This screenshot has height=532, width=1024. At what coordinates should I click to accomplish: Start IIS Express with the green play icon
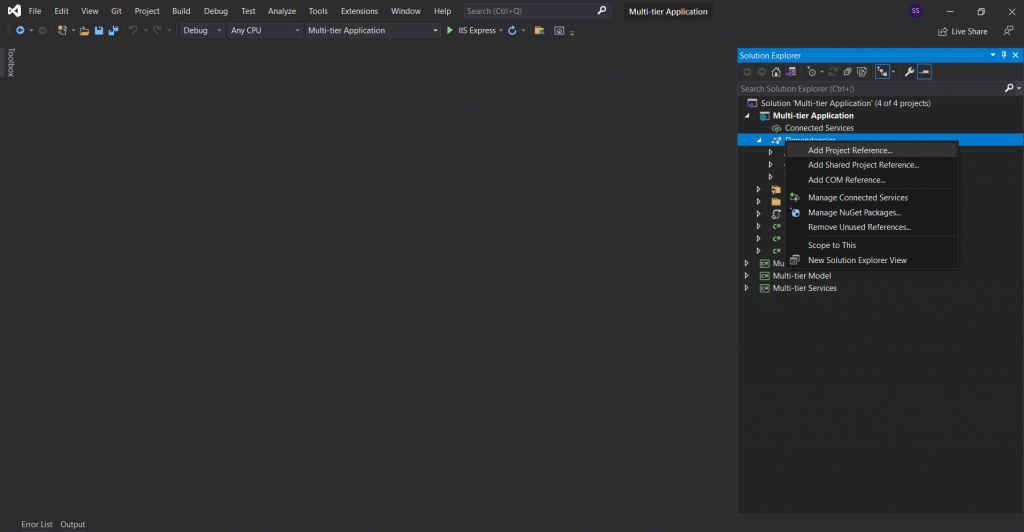(449, 31)
